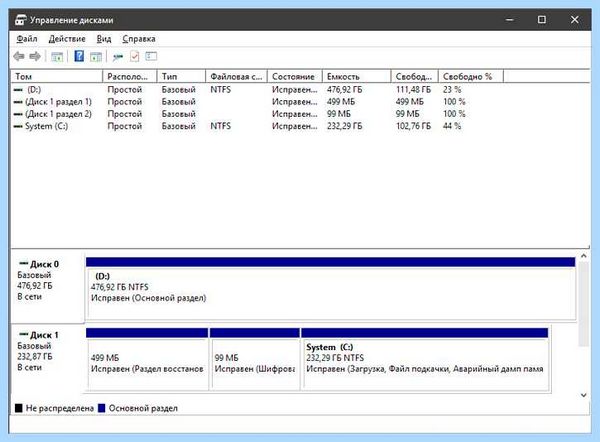The height and width of the screenshot is (442, 600).
Task: Click the volume icon of System (C:)
Action: [18, 126]
